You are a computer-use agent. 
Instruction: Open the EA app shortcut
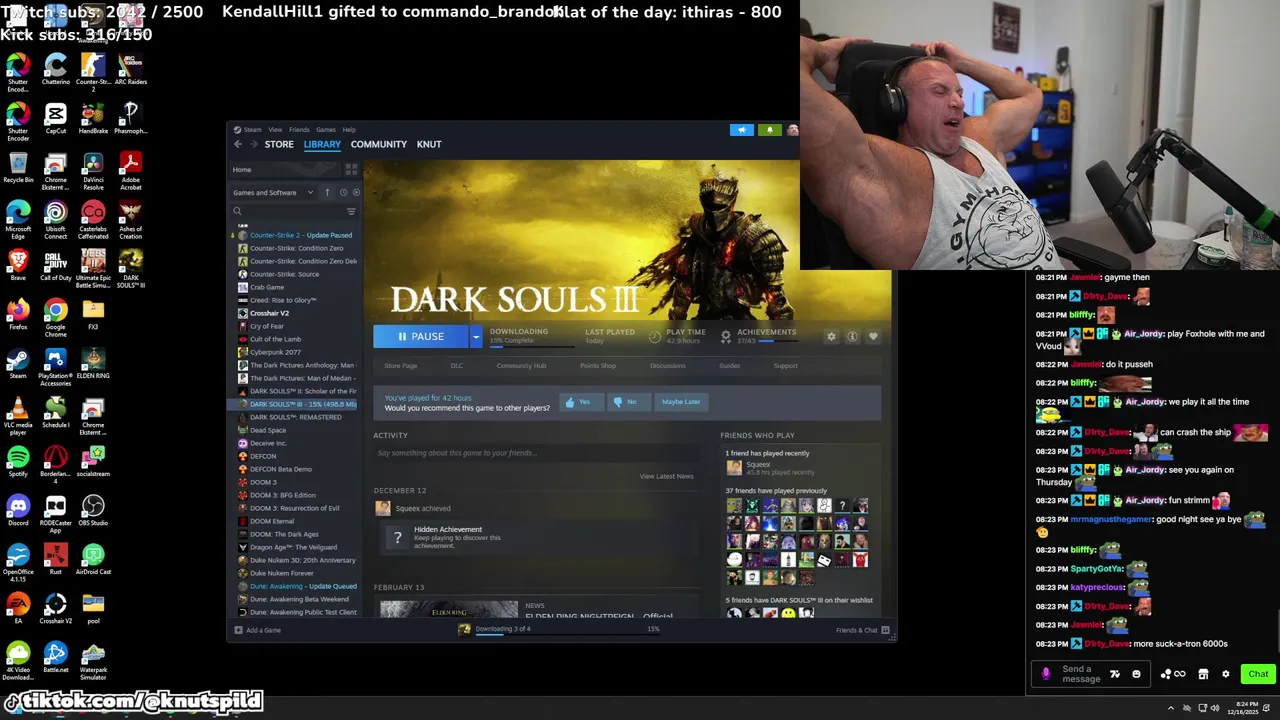pos(18,608)
